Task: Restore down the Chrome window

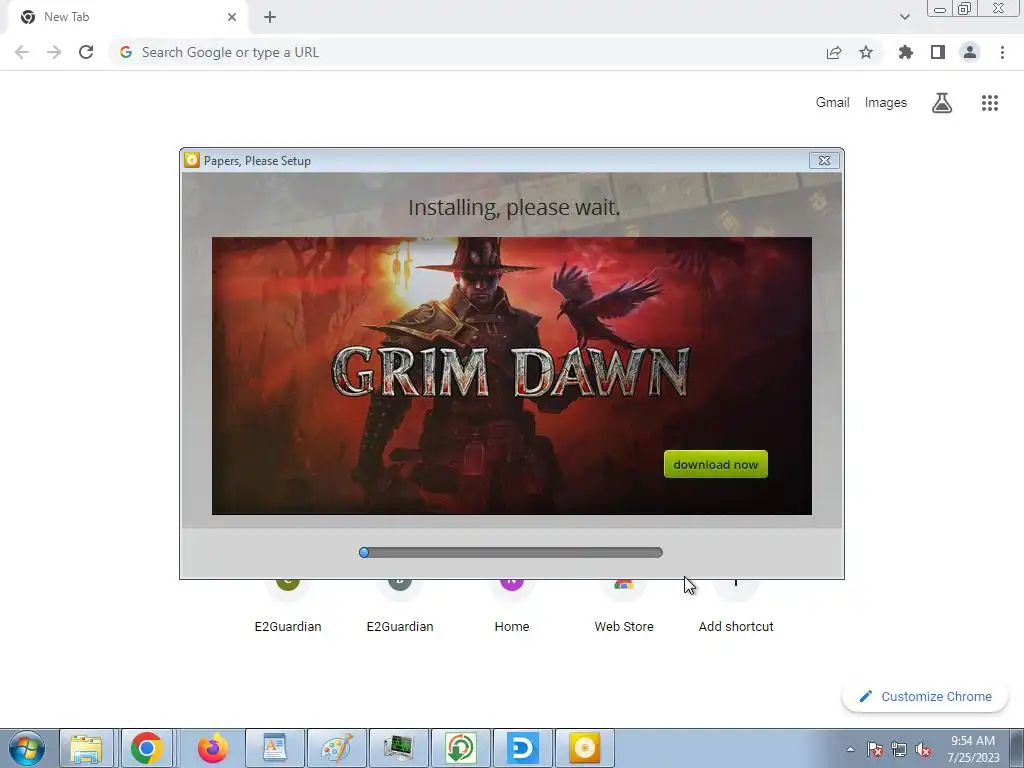Action: (x=965, y=8)
